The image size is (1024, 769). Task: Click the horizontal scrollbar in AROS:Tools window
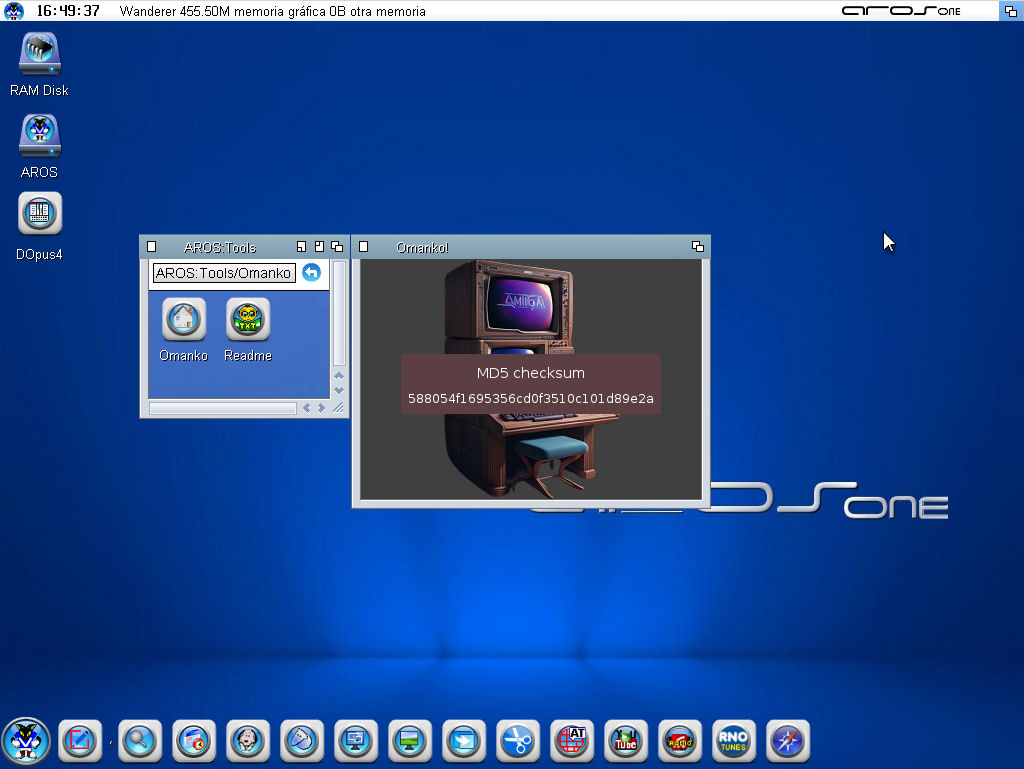(222, 408)
